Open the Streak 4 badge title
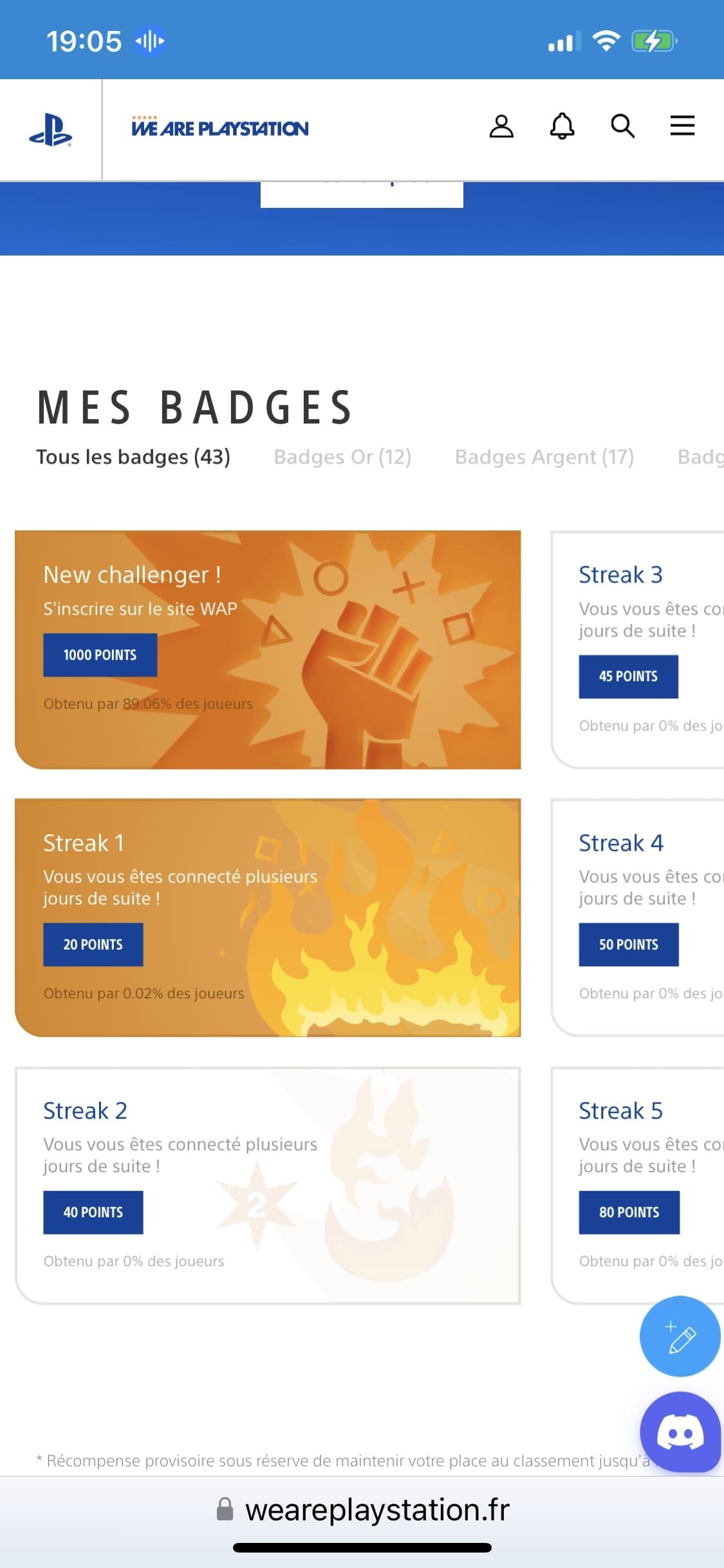Image resolution: width=724 pixels, height=1568 pixels. click(621, 843)
